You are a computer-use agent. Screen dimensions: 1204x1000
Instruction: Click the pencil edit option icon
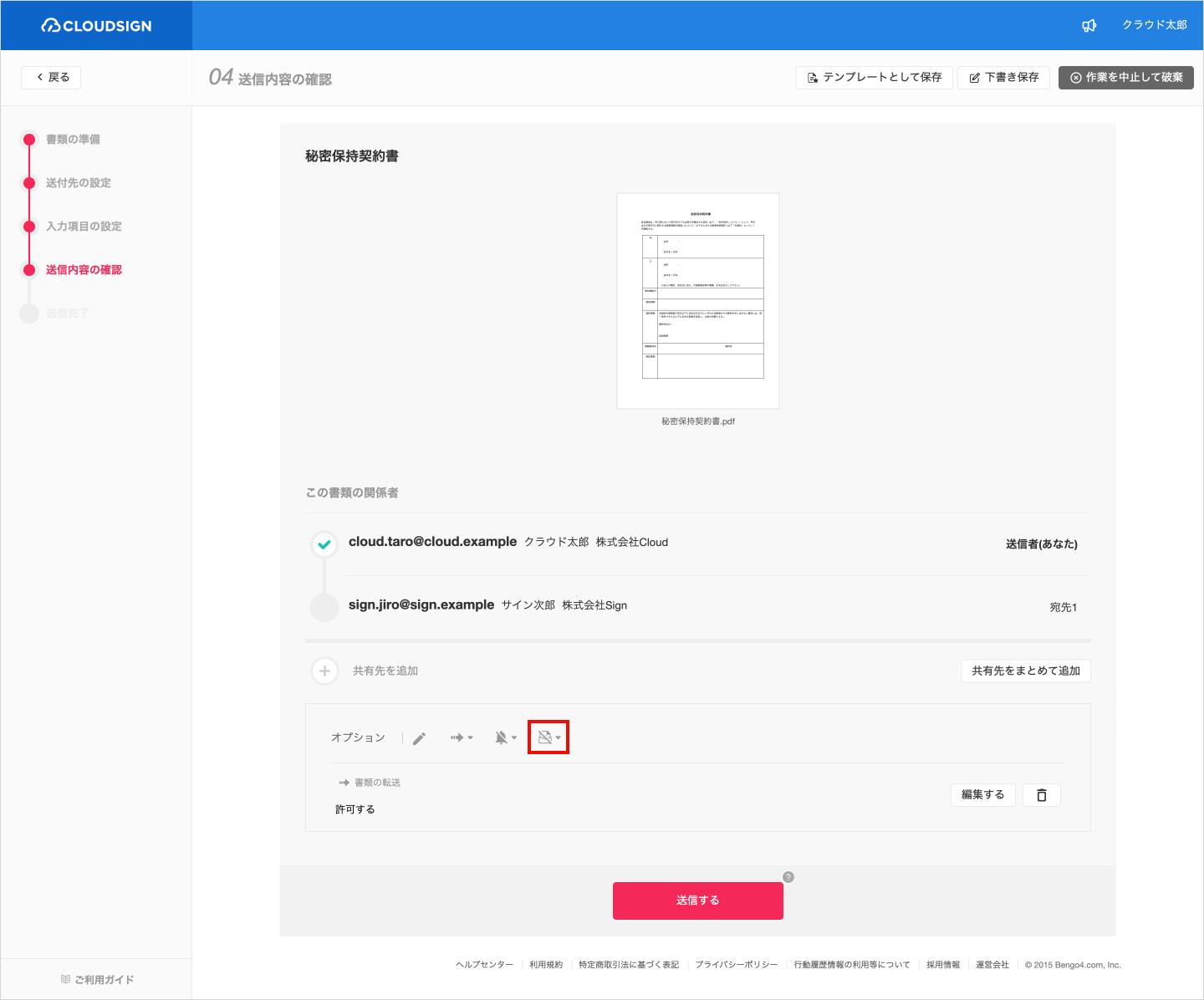[x=420, y=737]
